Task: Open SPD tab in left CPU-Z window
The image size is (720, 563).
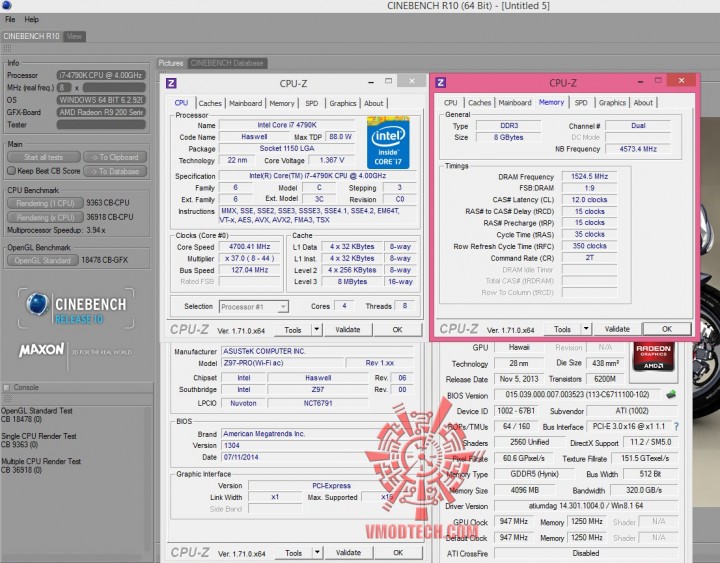Action: (x=312, y=103)
